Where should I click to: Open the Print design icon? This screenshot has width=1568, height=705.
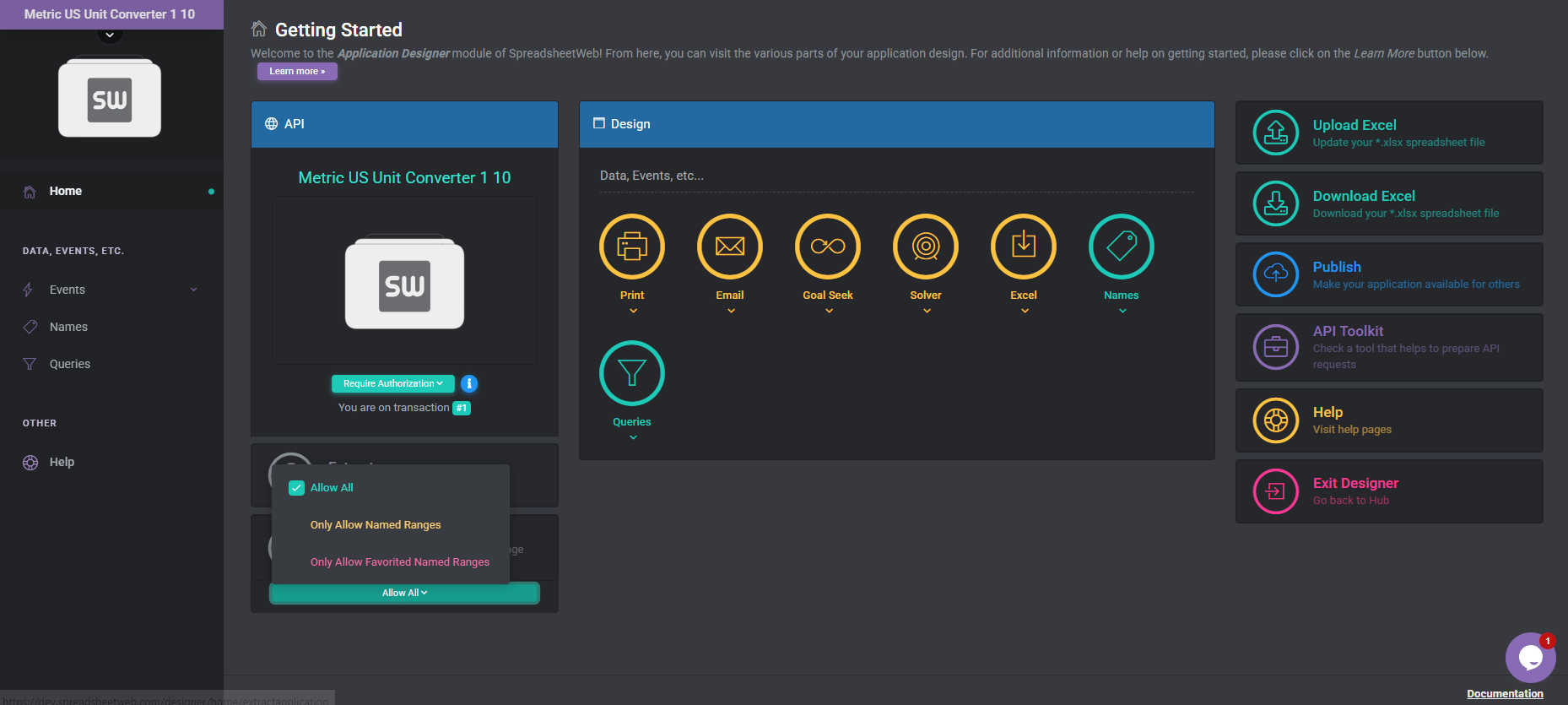[x=631, y=247]
